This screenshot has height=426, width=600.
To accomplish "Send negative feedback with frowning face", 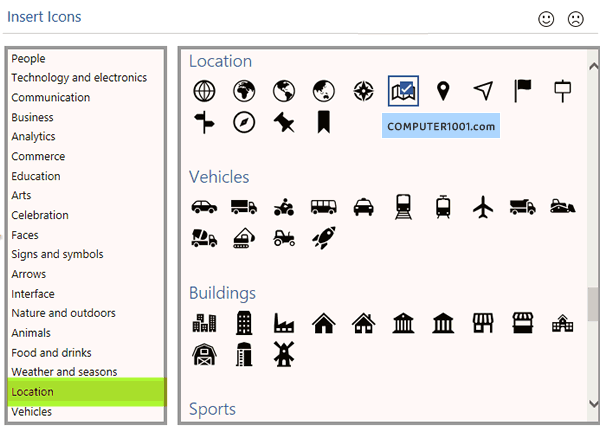I will [576, 19].
